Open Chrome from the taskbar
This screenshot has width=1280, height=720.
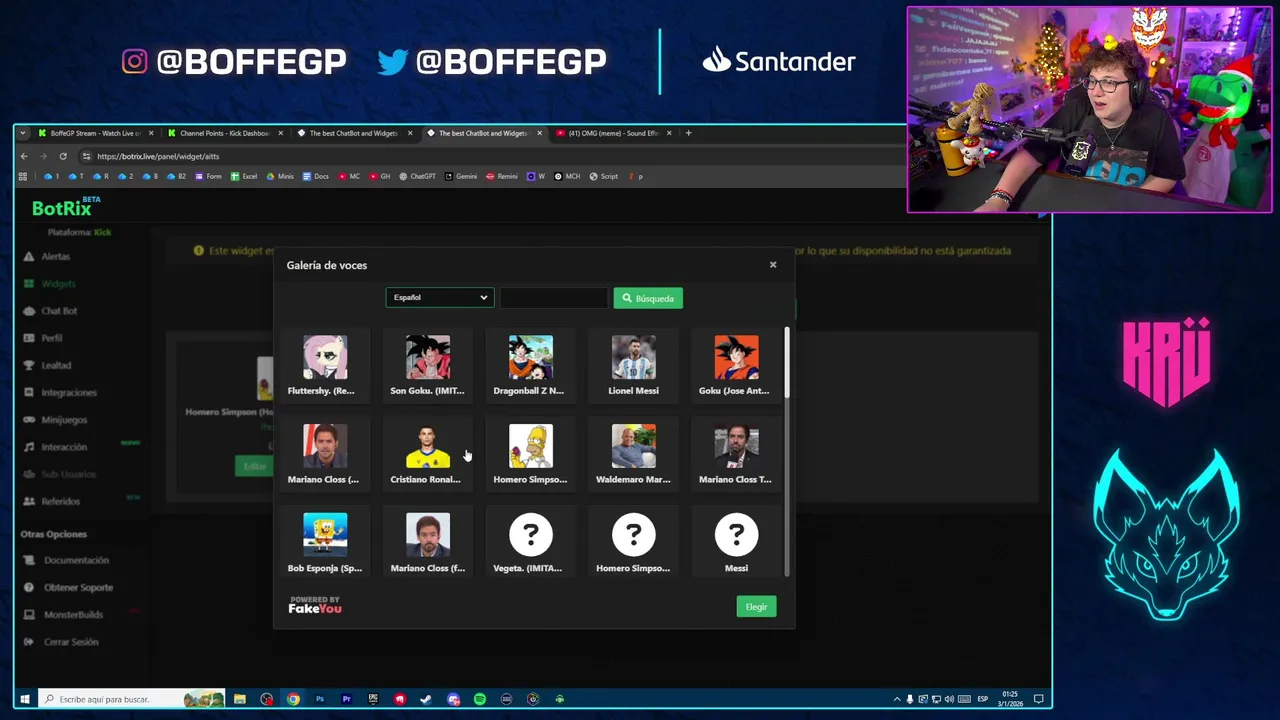click(293, 699)
